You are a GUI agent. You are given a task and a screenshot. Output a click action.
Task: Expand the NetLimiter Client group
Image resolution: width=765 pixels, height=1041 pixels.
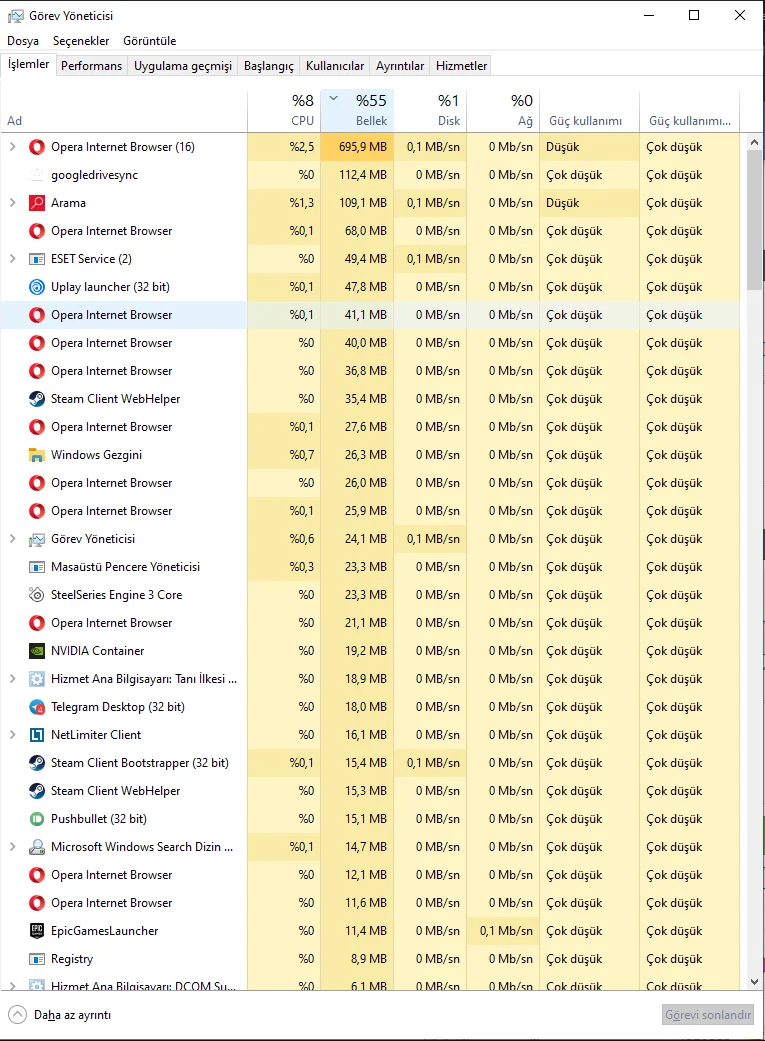(13, 735)
